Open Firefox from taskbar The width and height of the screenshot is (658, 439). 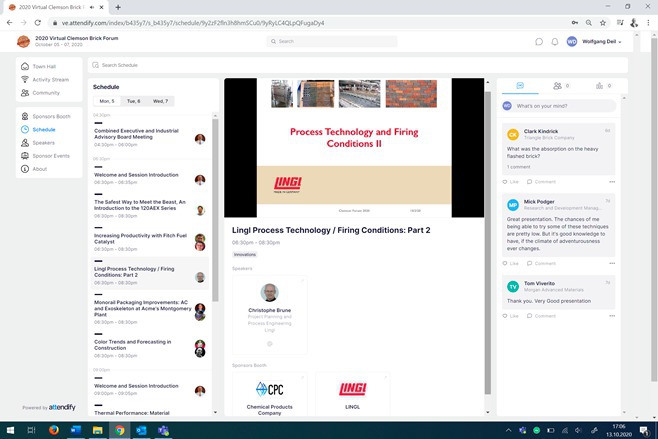pyautogui.click(x=54, y=430)
